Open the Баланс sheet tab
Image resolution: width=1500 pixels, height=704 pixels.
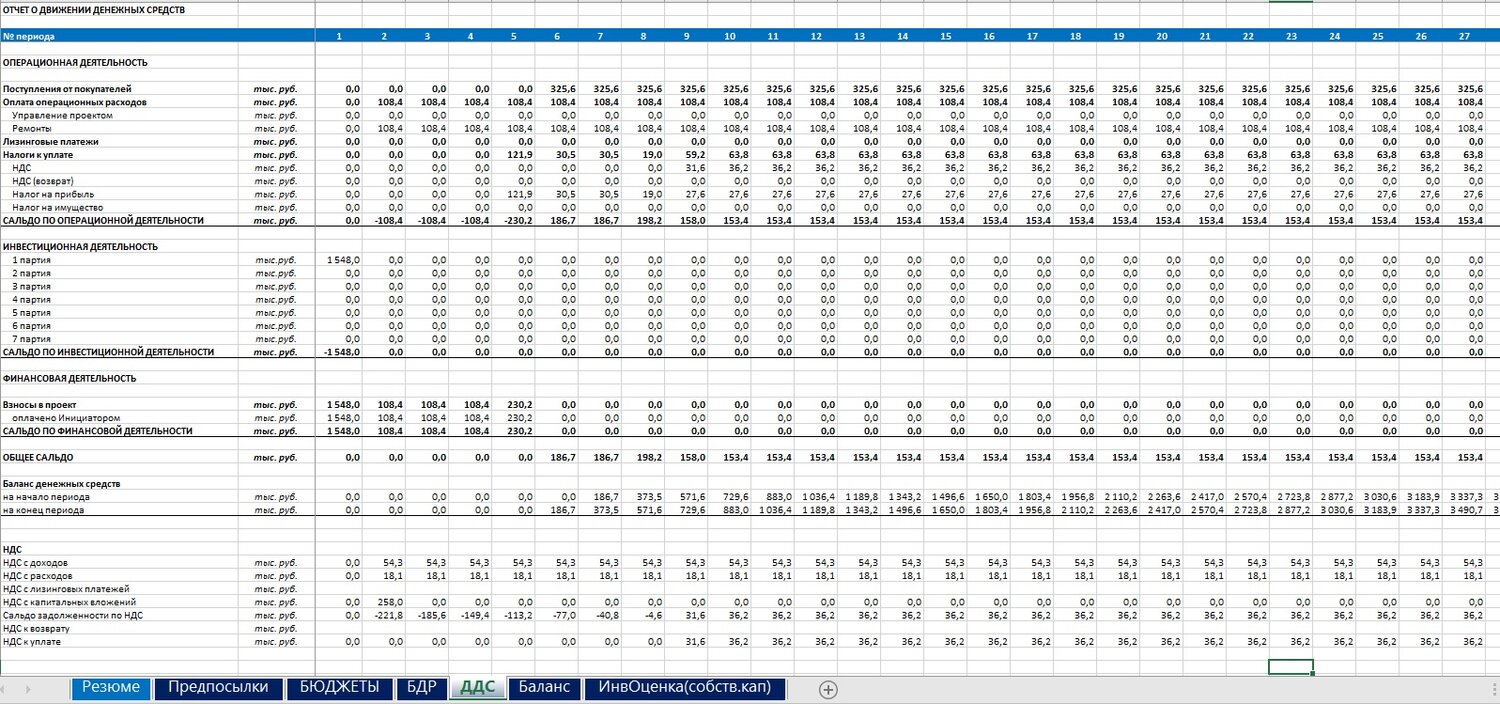point(545,687)
